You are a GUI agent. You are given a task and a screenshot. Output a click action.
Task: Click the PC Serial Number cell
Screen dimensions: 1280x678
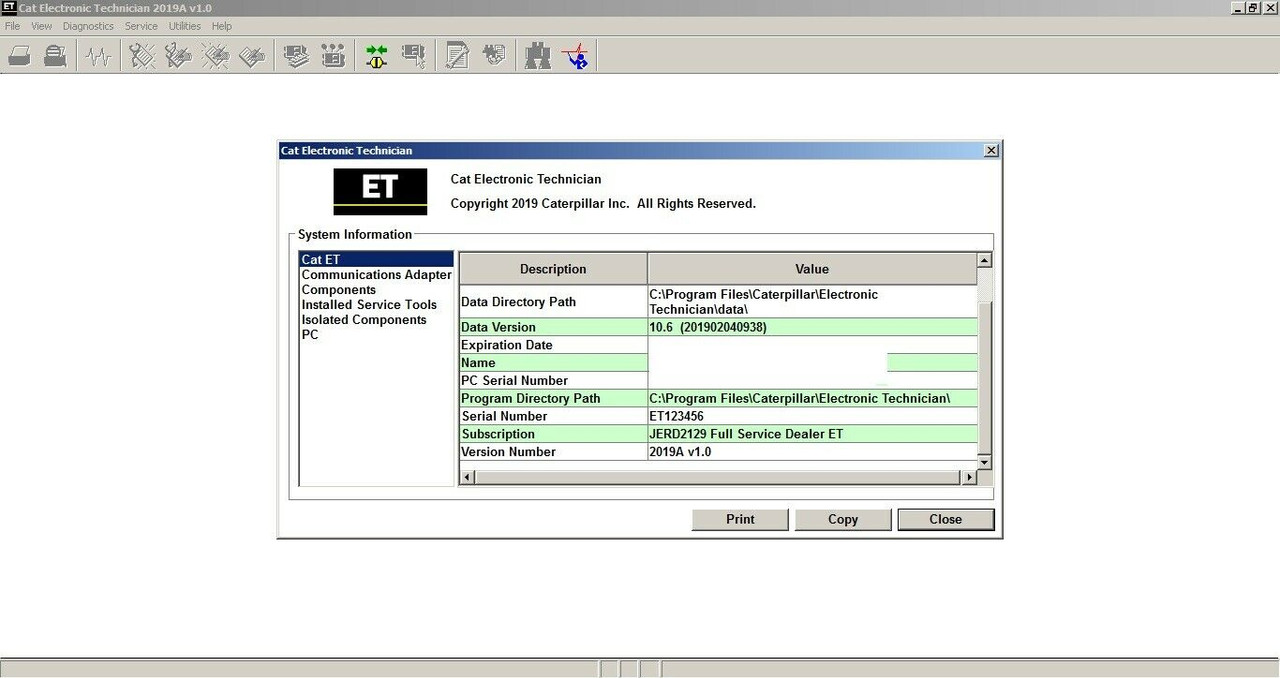tap(553, 380)
